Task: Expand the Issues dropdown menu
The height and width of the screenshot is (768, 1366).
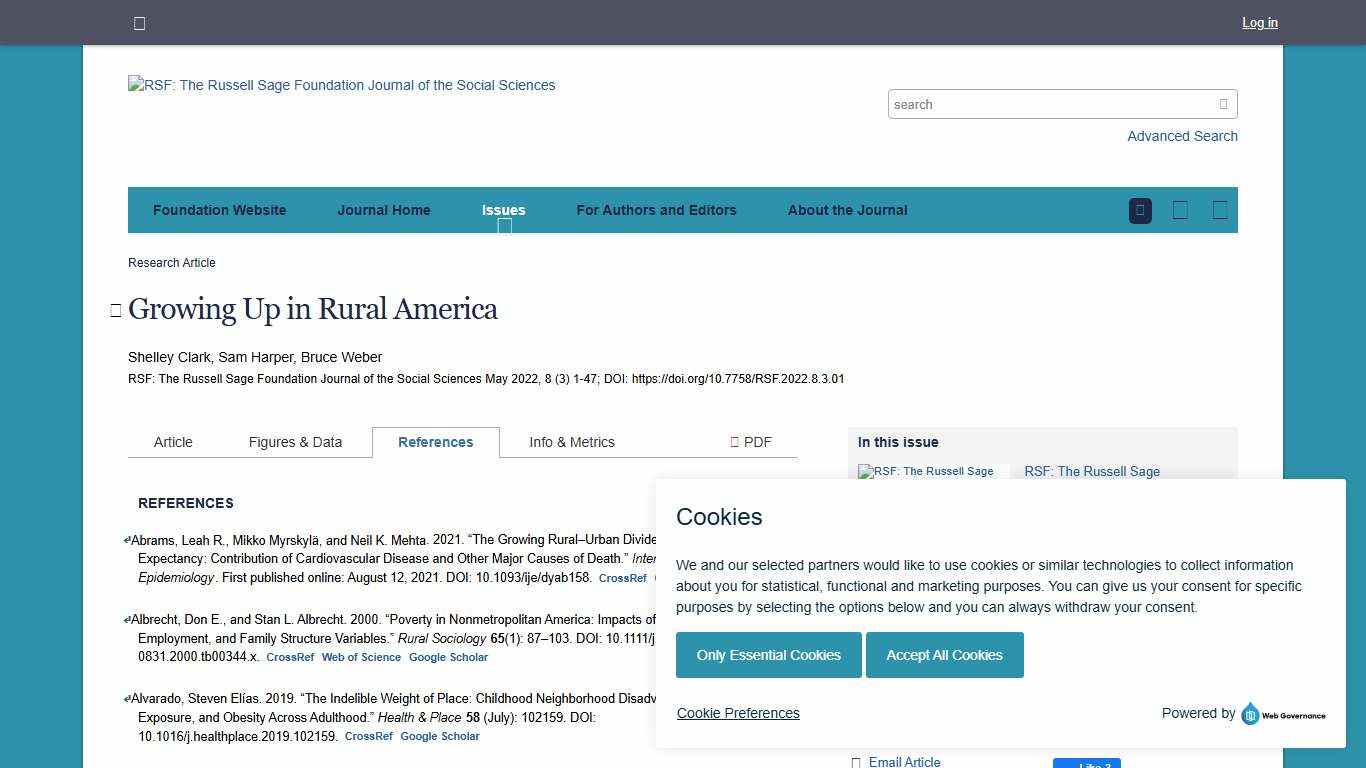Action: coord(503,210)
